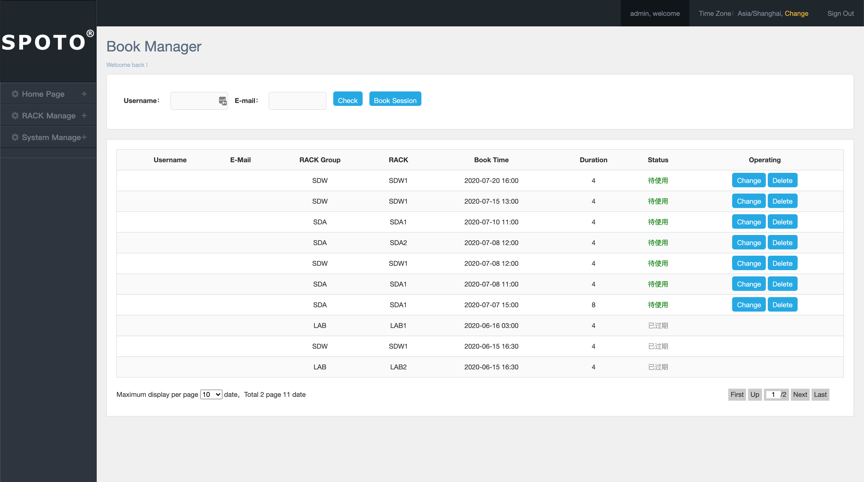Change the SDA2 booking

point(748,242)
